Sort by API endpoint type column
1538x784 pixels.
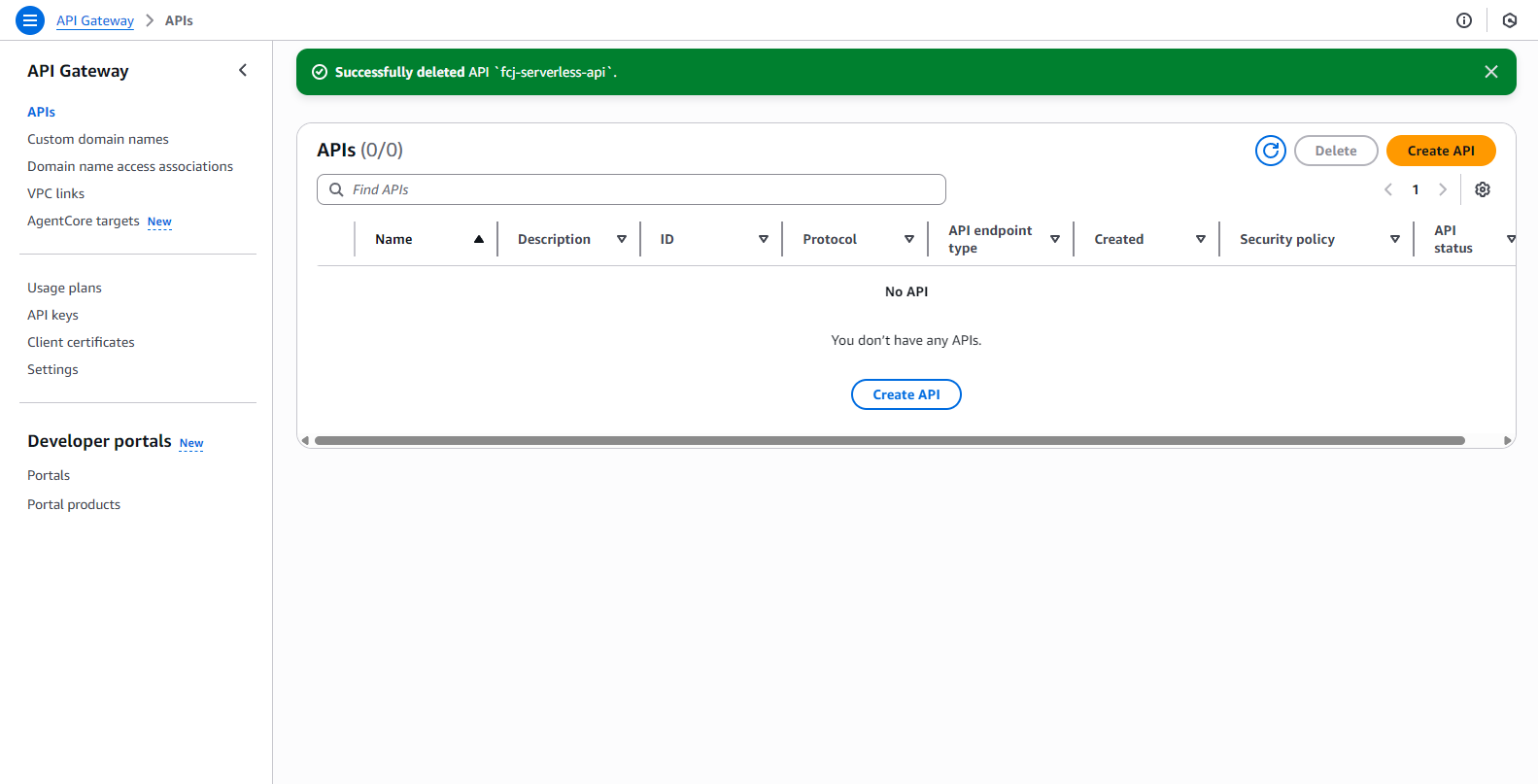tap(1055, 239)
